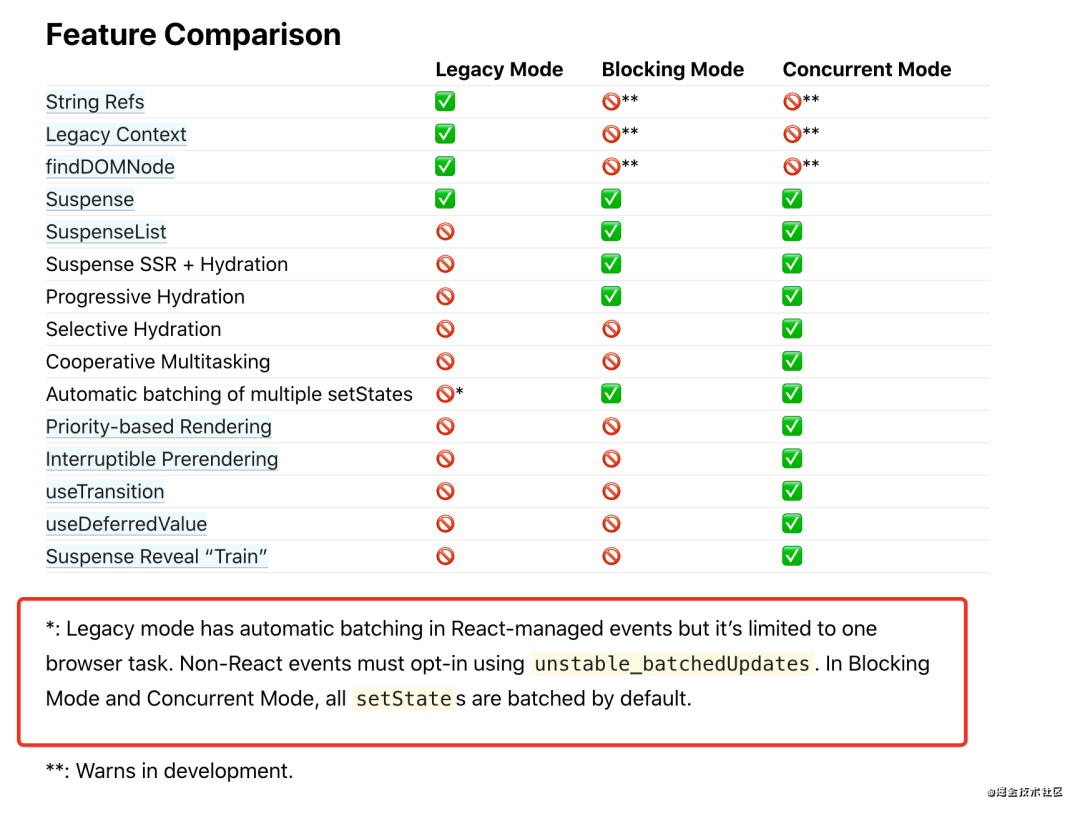Click useDeferredValue Legacy prohibited icon
Image resolution: width=1080 pixels, height=813 pixels.
[445, 524]
